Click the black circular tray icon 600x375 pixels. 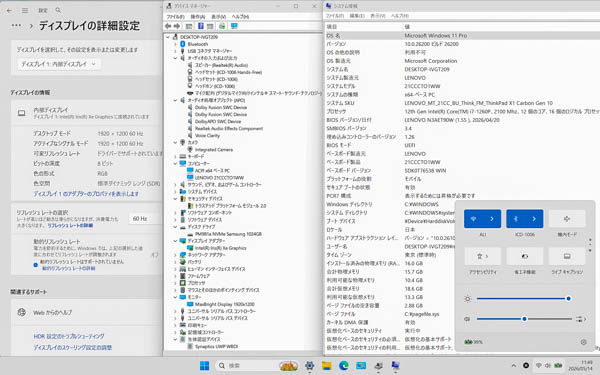tap(526, 366)
